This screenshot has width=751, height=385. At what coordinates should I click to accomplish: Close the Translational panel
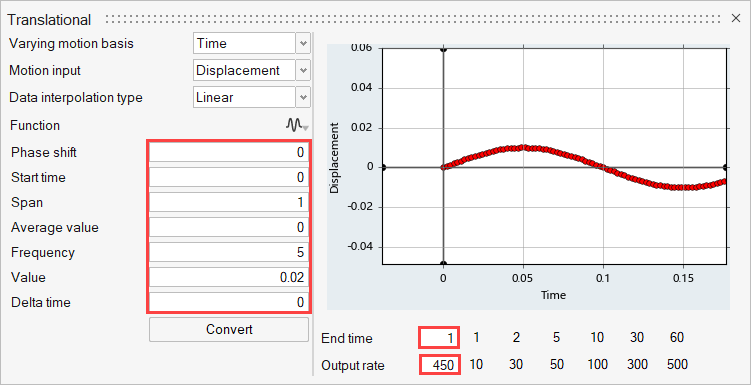click(x=736, y=19)
